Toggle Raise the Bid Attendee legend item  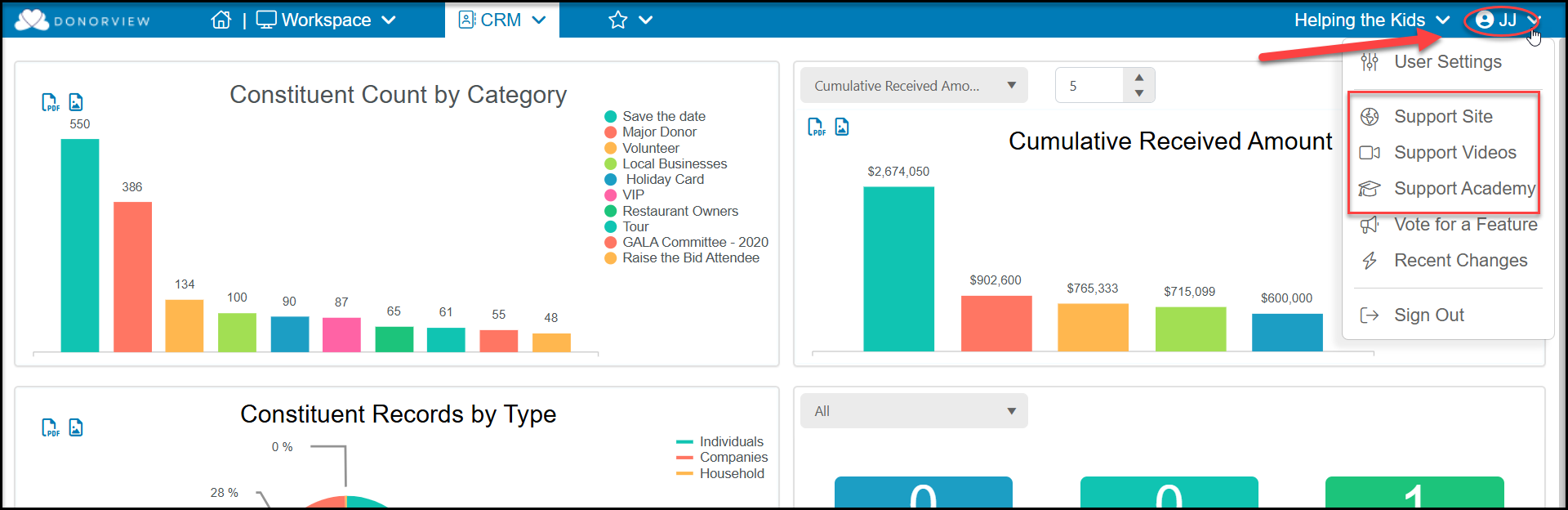[x=682, y=258]
